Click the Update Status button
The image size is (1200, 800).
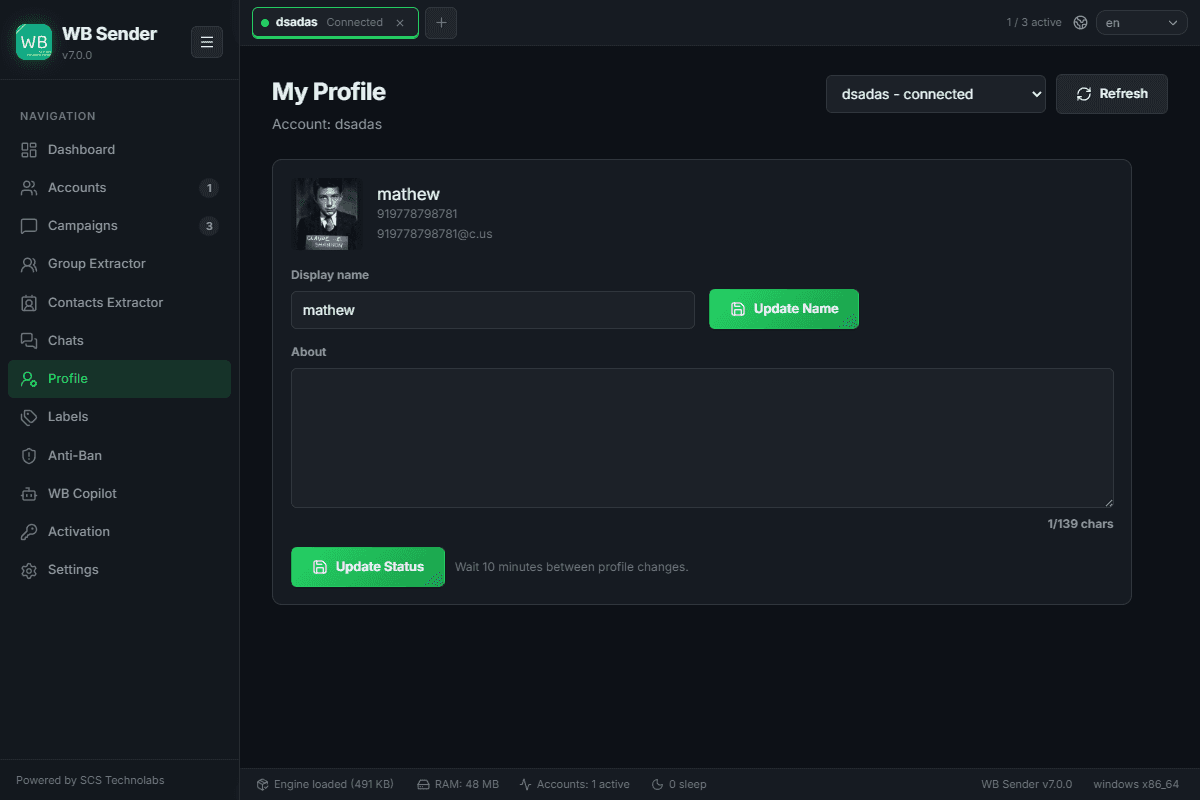(368, 567)
